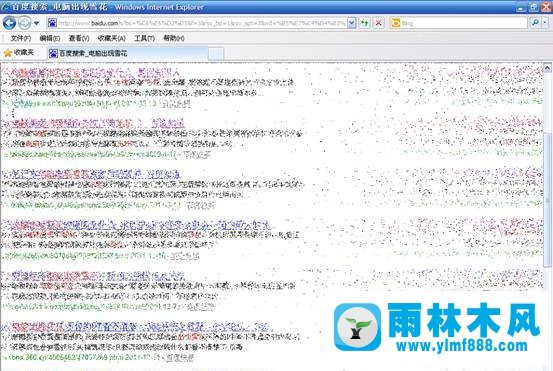Click the Forward navigation arrow
Image resolution: width=553 pixels, height=371 pixels.
click(24, 23)
